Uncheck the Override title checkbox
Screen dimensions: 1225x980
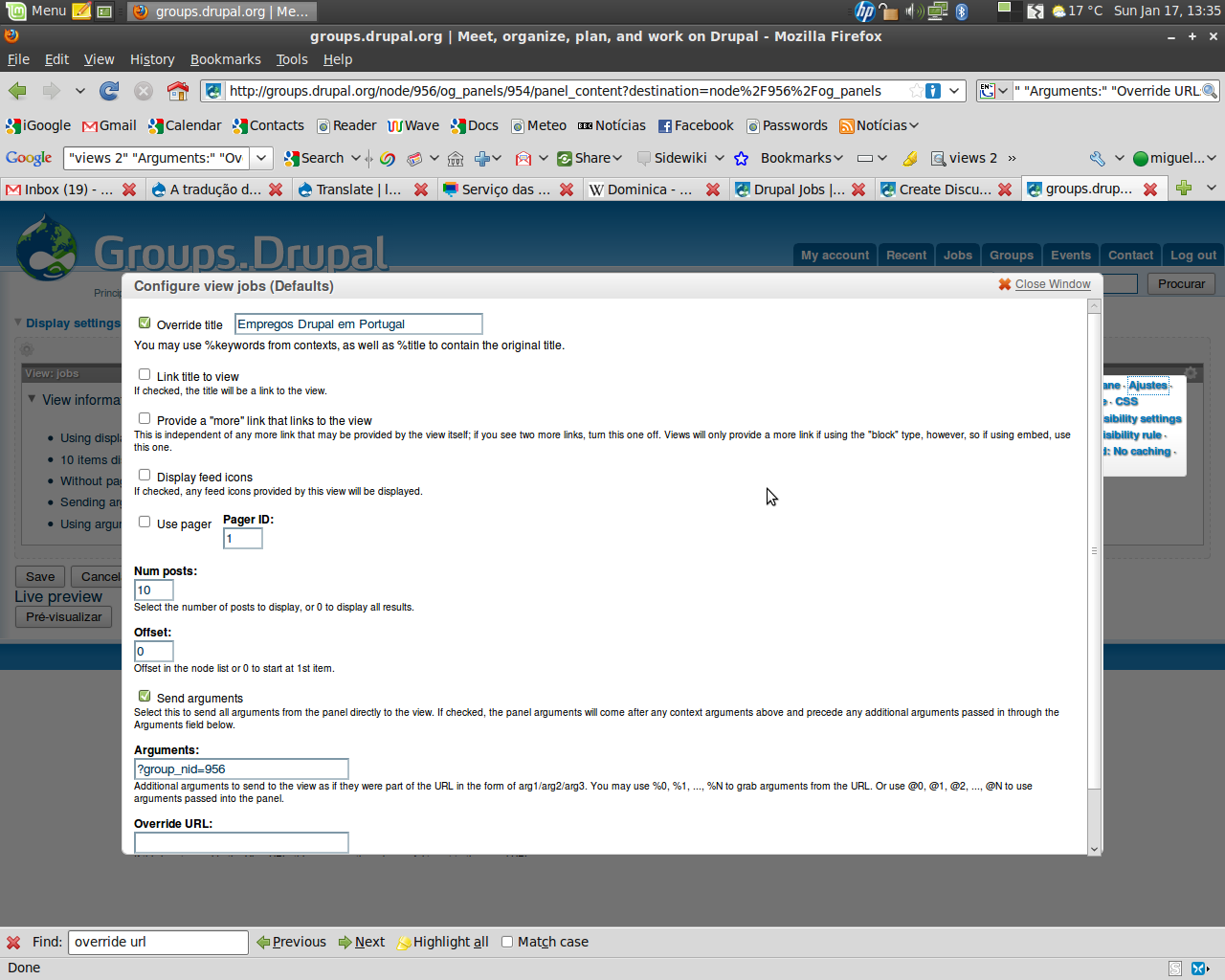pos(145,323)
